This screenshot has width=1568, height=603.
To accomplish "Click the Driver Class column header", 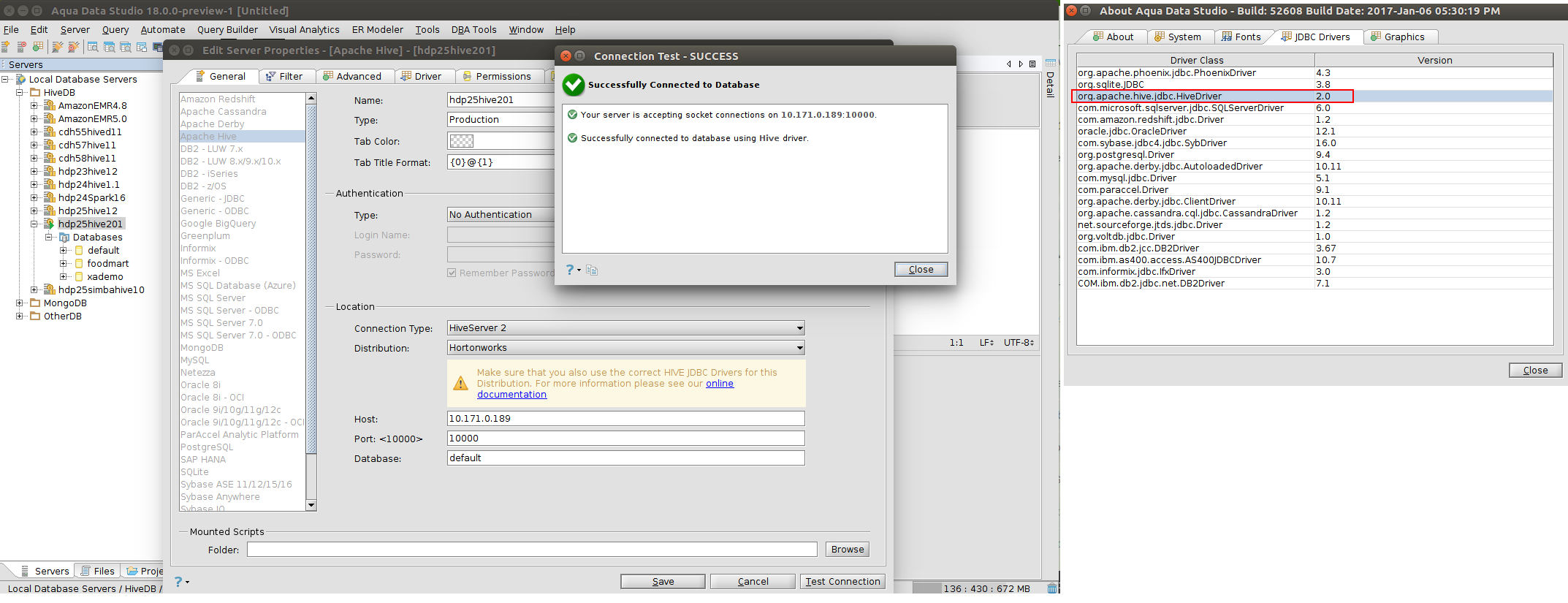I will (1196, 60).
